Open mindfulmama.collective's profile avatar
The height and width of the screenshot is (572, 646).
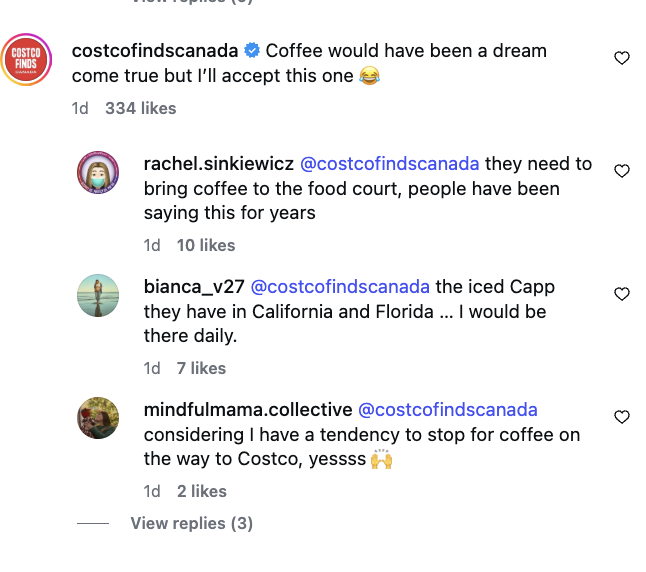(99, 419)
